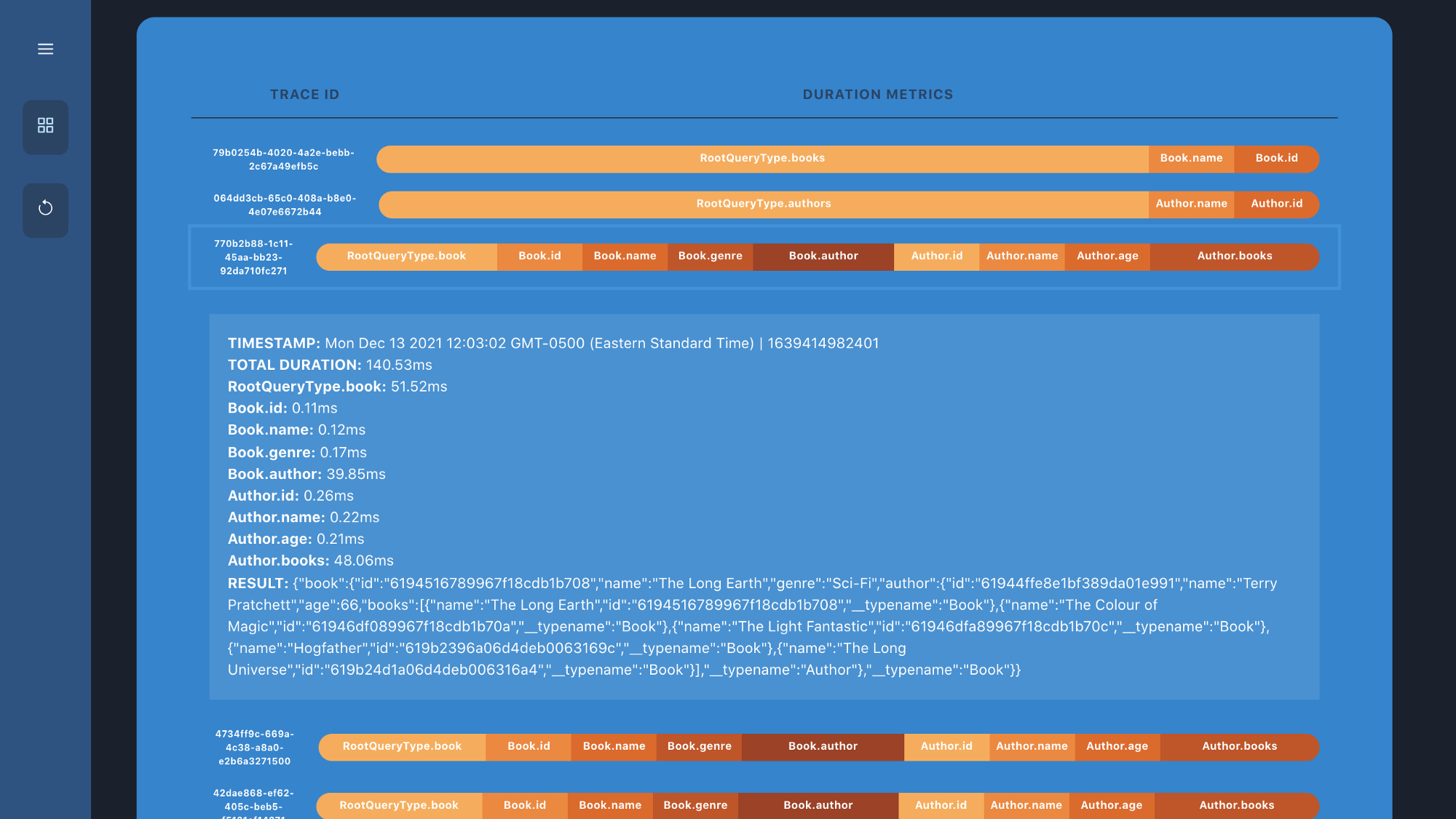Click the circular refresh icon

tap(45, 209)
